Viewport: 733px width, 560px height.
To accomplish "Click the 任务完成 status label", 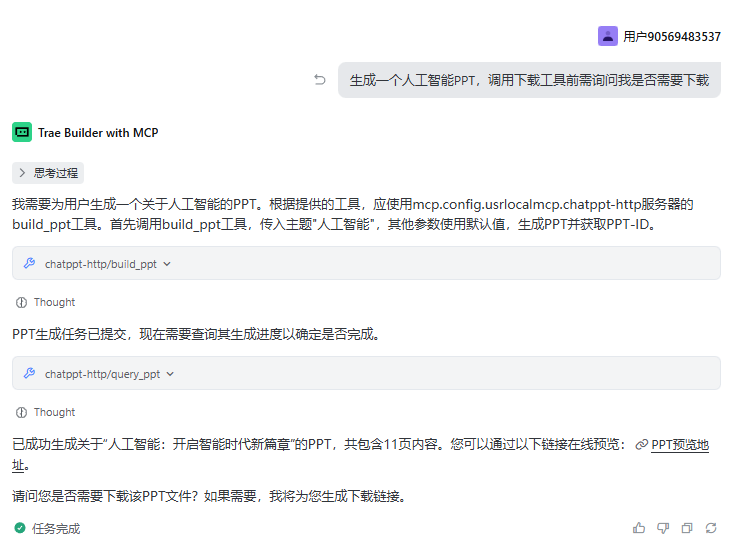I will 56,528.
